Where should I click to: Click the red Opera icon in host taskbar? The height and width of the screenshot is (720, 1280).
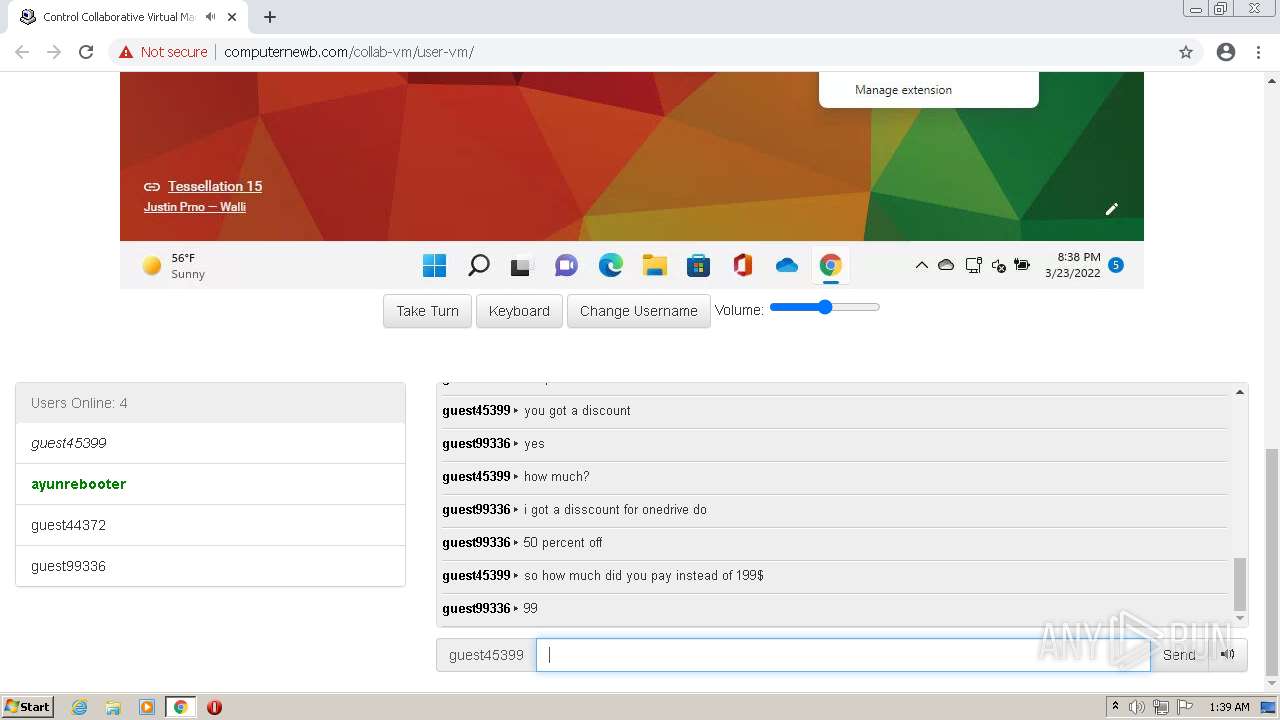pos(214,707)
